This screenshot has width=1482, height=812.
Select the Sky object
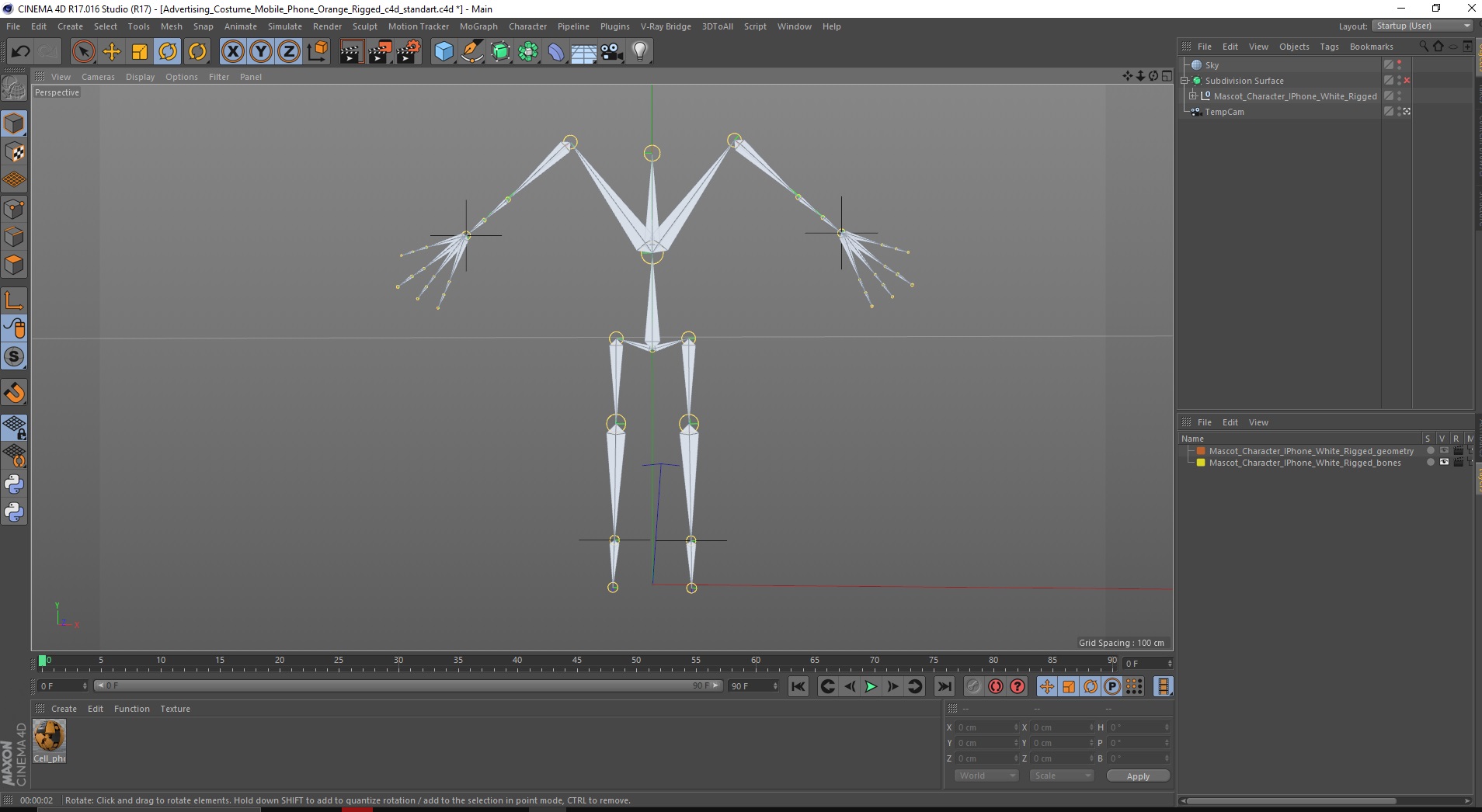point(1212,65)
